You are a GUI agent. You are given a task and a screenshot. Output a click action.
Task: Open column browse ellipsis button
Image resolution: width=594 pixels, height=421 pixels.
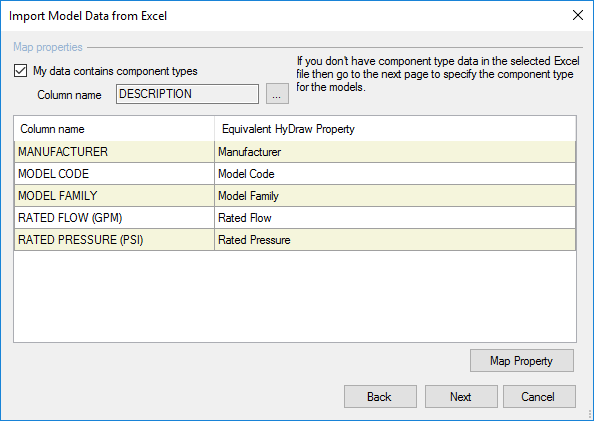(x=277, y=94)
